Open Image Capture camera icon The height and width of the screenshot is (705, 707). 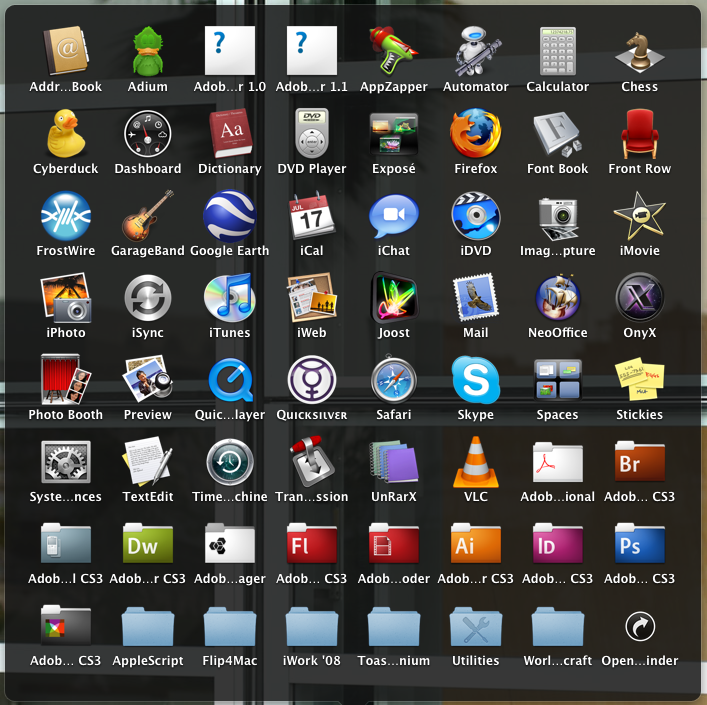coord(558,218)
